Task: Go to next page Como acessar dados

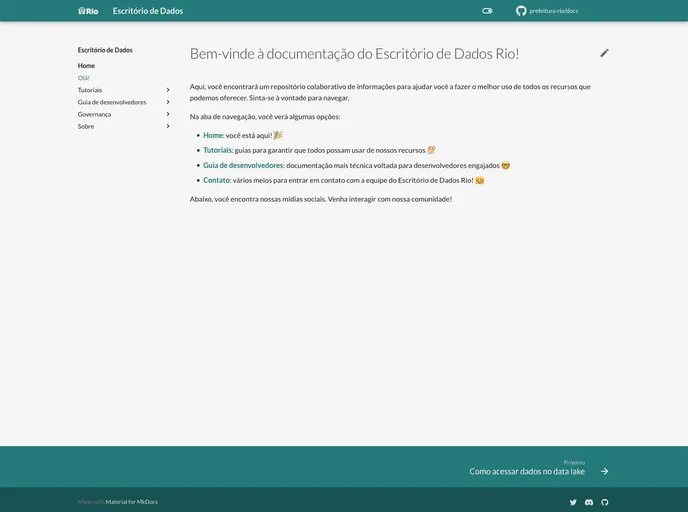Action: [x=527, y=471]
